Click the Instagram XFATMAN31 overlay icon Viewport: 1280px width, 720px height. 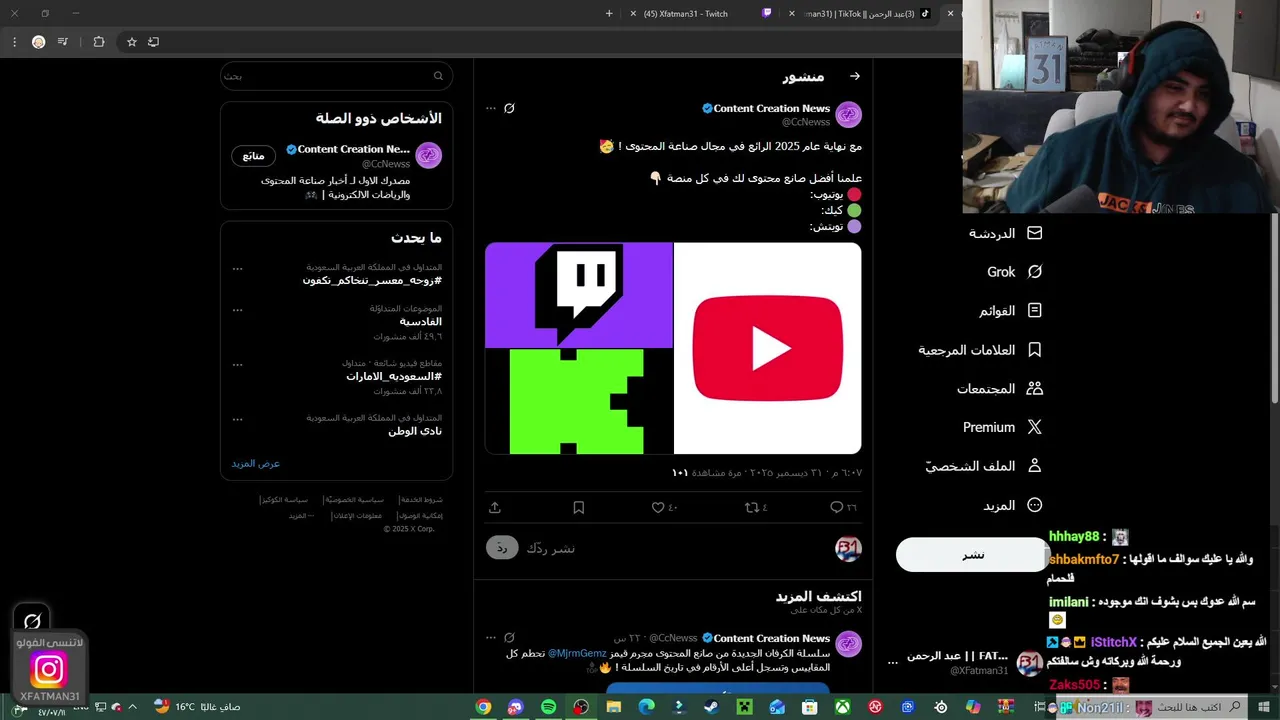(x=48, y=669)
